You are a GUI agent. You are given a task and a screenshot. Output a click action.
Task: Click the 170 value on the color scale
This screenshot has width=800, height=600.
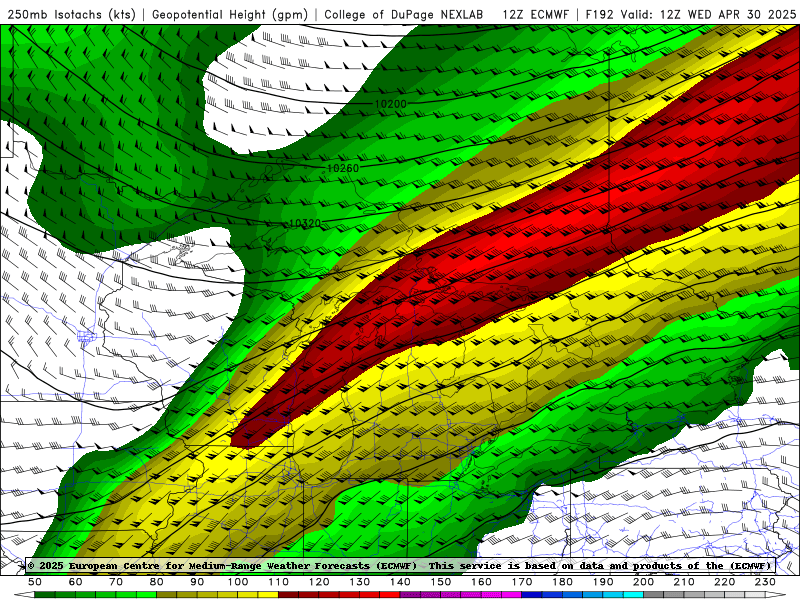[x=522, y=582]
